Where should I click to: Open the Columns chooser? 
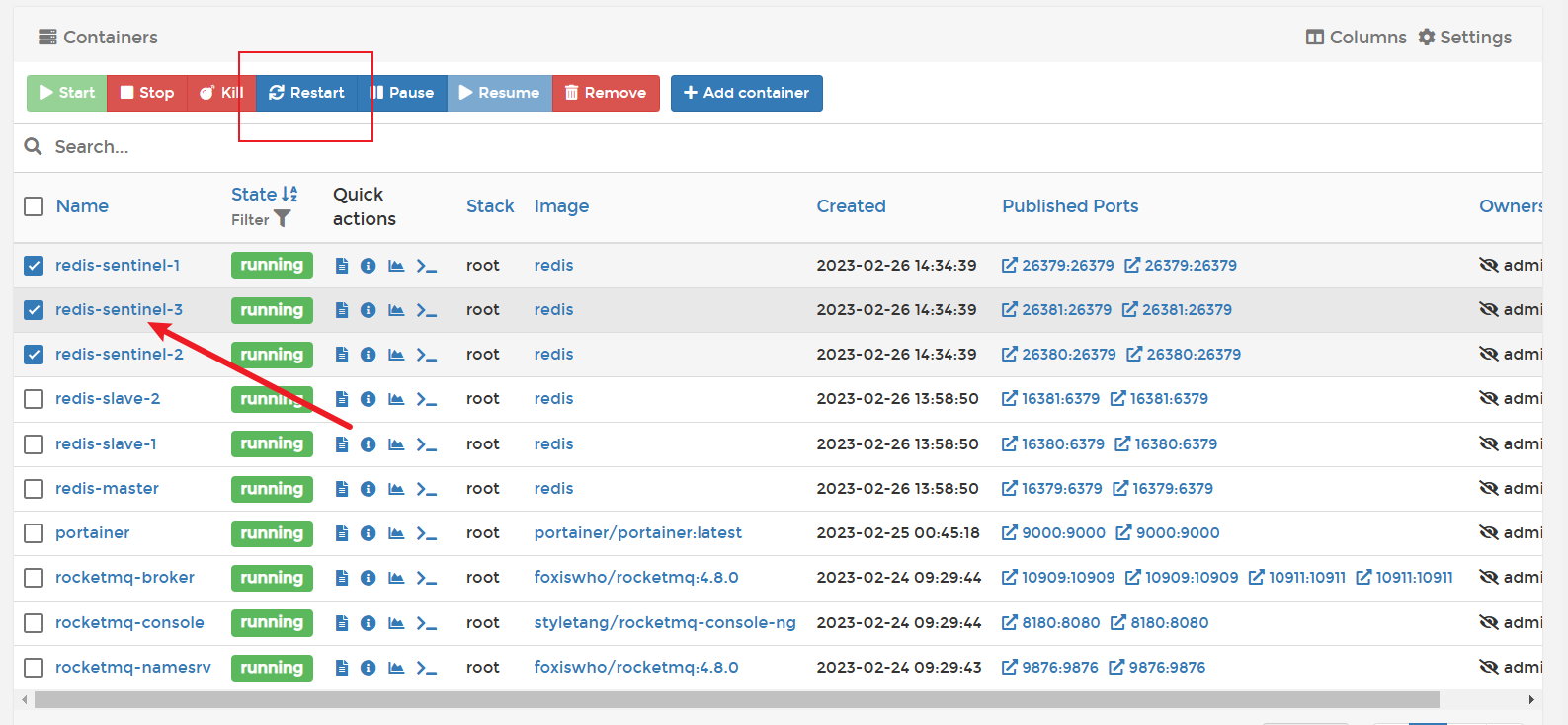point(1356,38)
